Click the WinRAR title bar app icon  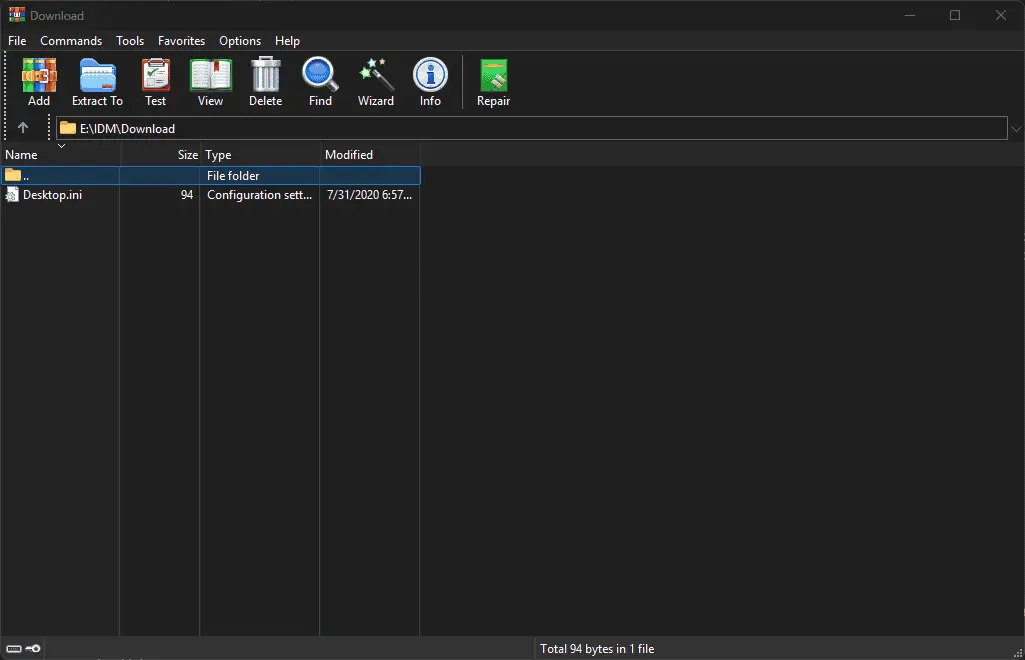pos(17,15)
